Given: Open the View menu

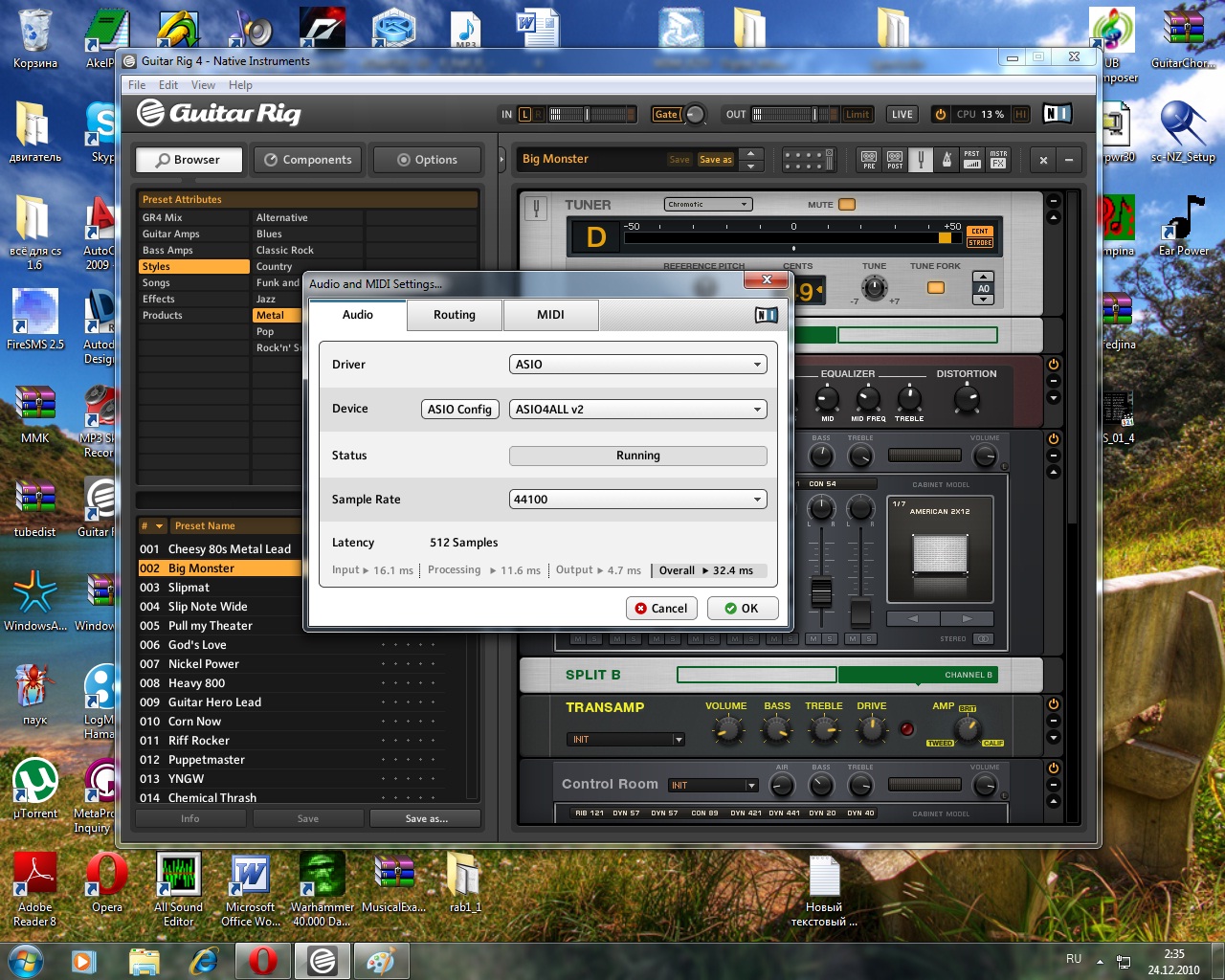Looking at the screenshot, I should pyautogui.click(x=203, y=85).
